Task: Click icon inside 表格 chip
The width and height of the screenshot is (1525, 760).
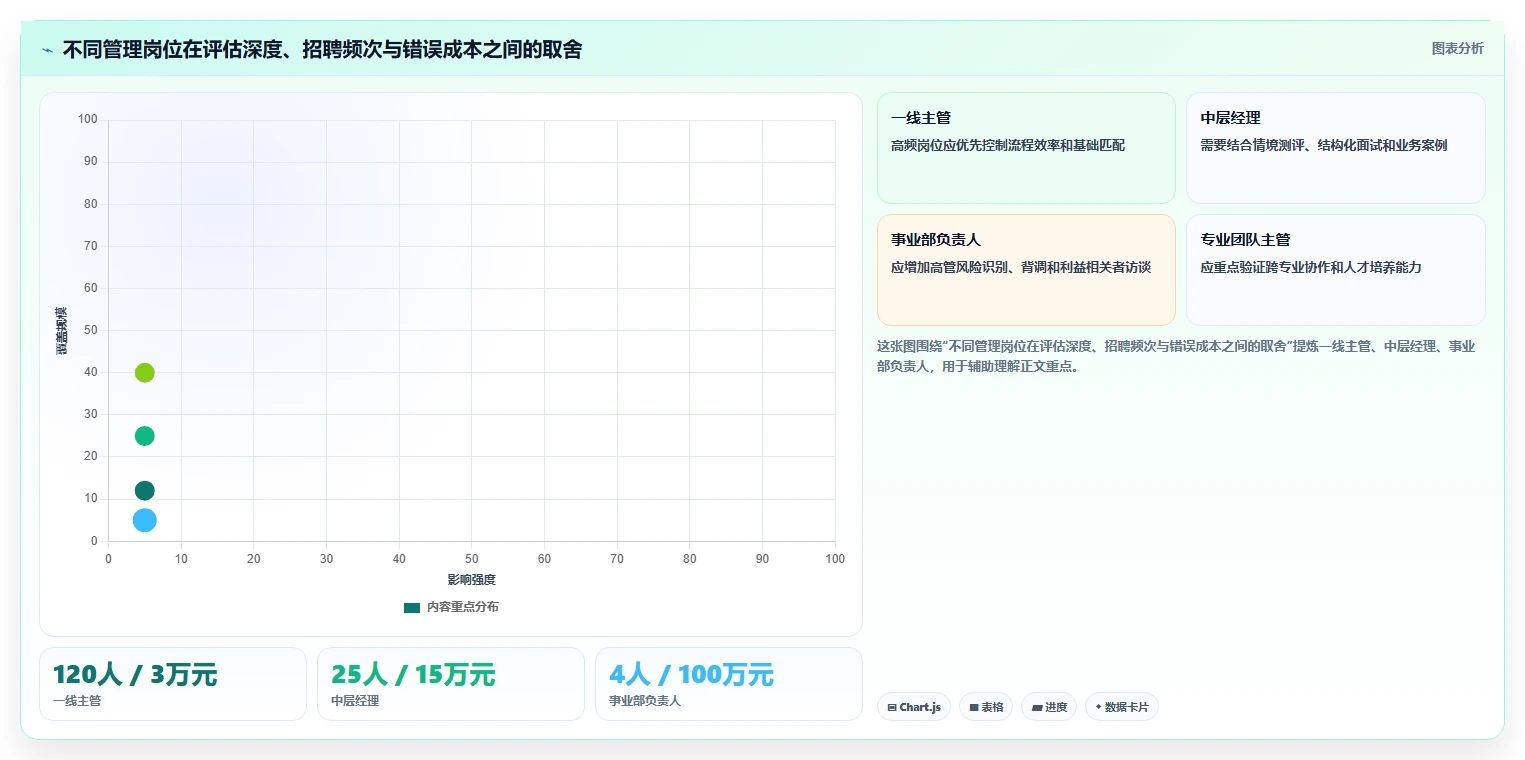Action: 974,708
